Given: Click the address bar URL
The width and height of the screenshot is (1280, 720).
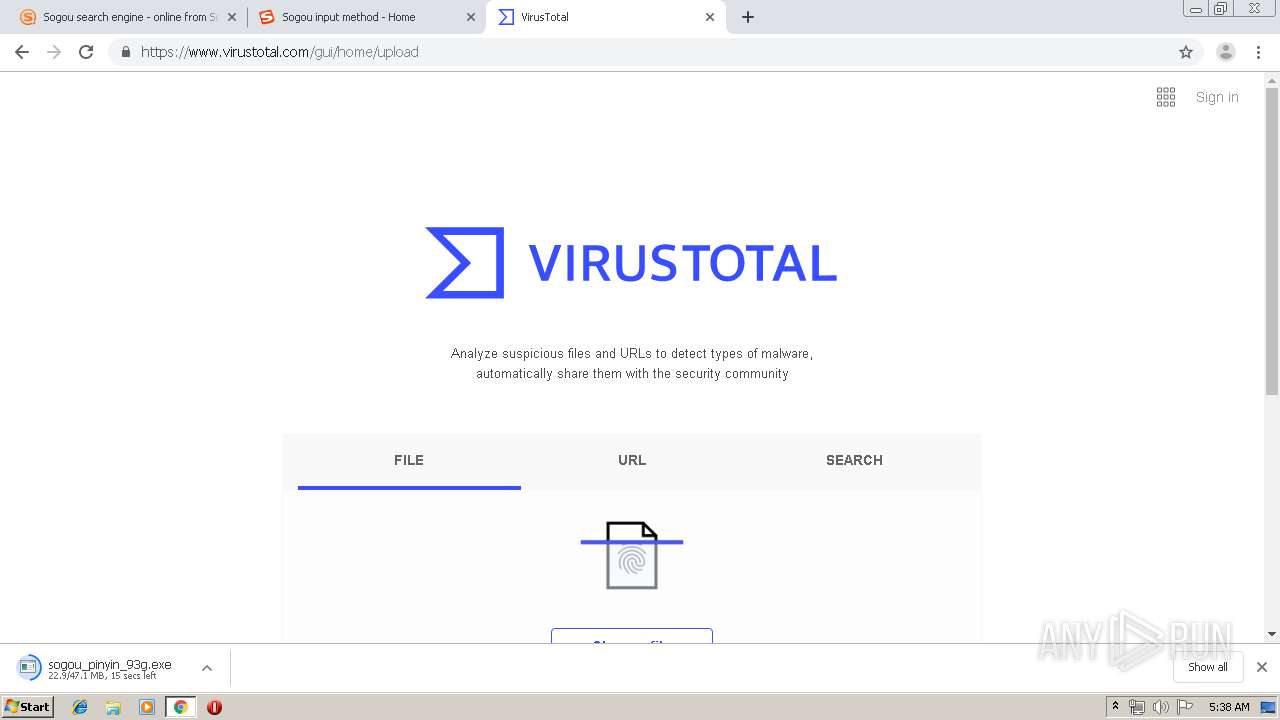Looking at the screenshot, I should point(280,52).
